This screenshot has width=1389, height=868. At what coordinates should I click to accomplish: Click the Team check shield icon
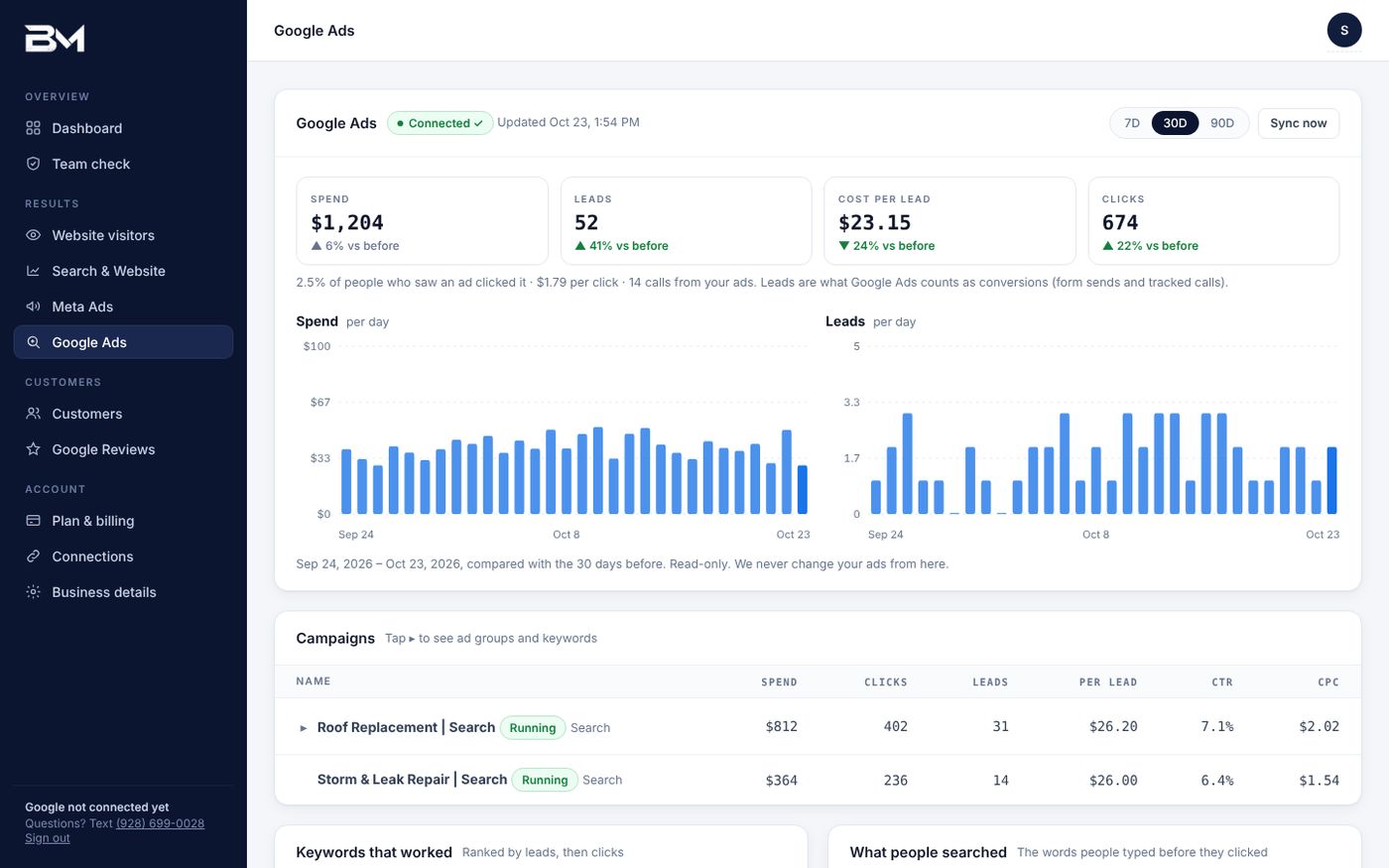[33, 164]
